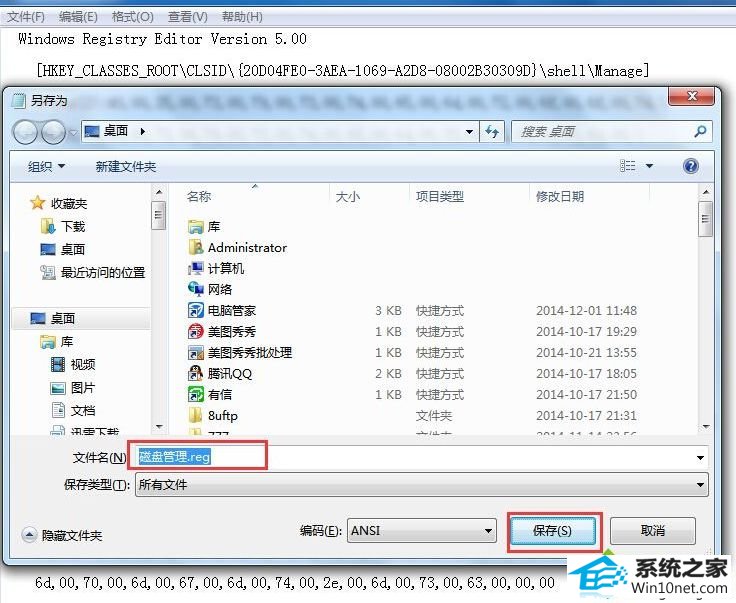The image size is (736, 603).
Task: Click the search magnifier icon
Action: click(700, 131)
